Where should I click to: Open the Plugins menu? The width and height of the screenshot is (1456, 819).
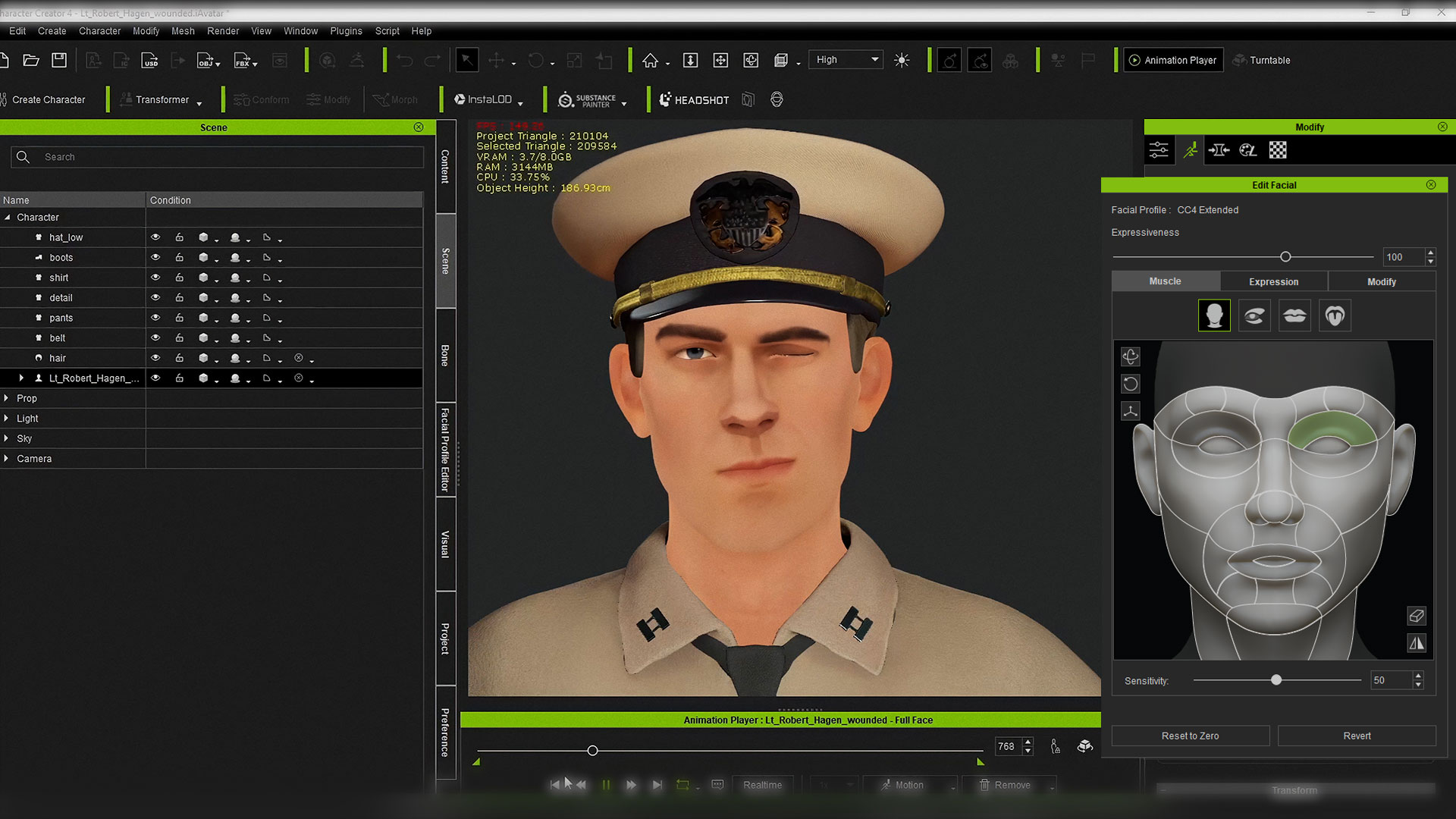(346, 31)
